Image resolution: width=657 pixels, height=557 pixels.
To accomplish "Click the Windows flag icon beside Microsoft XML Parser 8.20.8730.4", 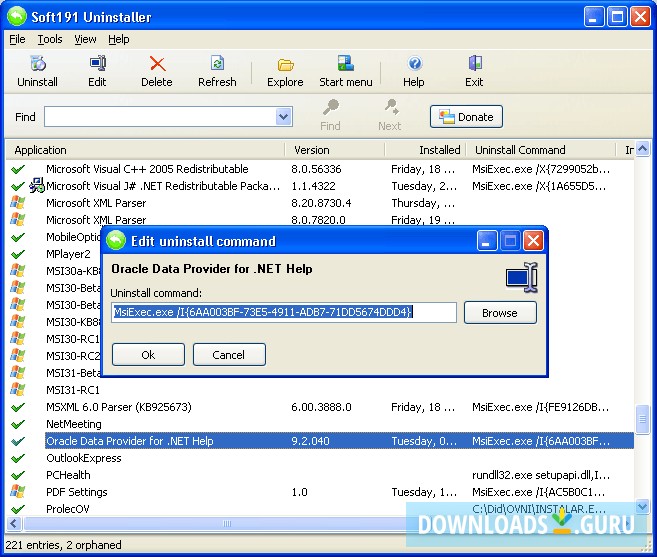I will pyautogui.click(x=17, y=202).
